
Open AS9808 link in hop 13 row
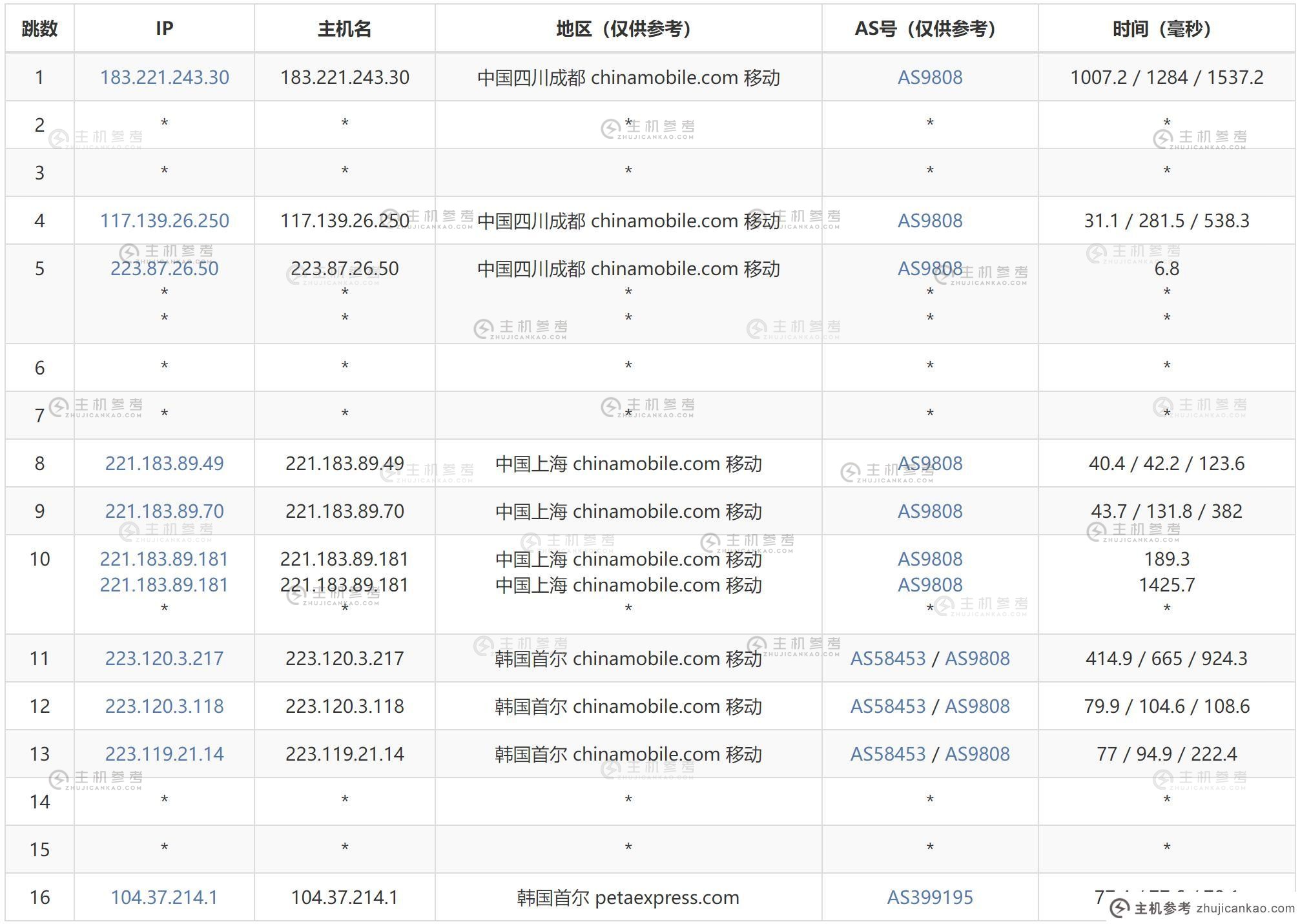click(977, 754)
